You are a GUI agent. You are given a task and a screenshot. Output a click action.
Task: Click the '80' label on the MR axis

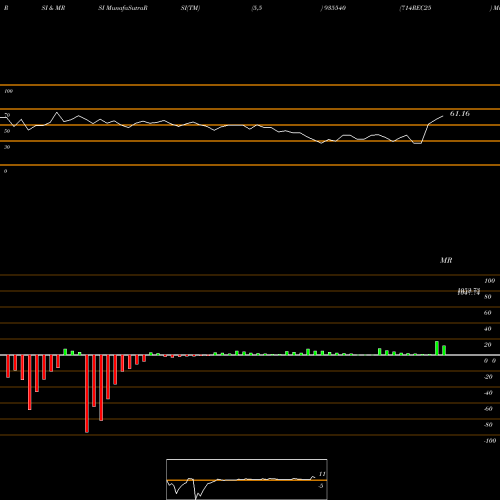coord(488,297)
